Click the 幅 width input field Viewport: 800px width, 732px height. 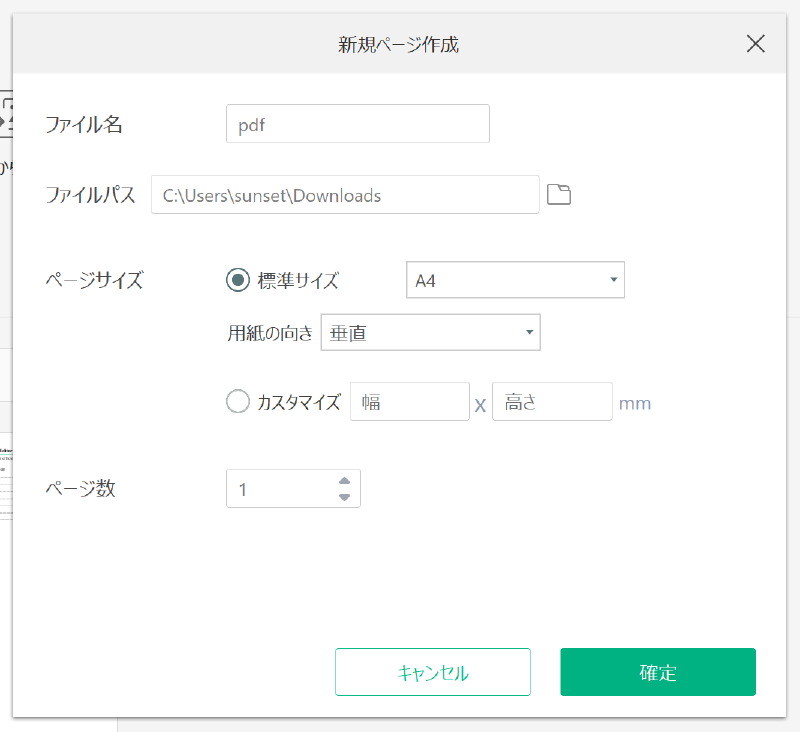pyautogui.click(x=409, y=401)
